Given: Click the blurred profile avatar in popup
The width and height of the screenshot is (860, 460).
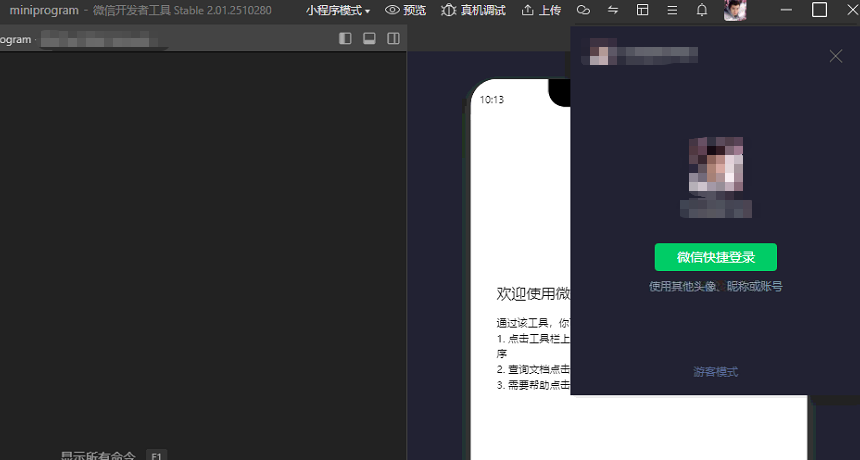Looking at the screenshot, I should [716, 164].
